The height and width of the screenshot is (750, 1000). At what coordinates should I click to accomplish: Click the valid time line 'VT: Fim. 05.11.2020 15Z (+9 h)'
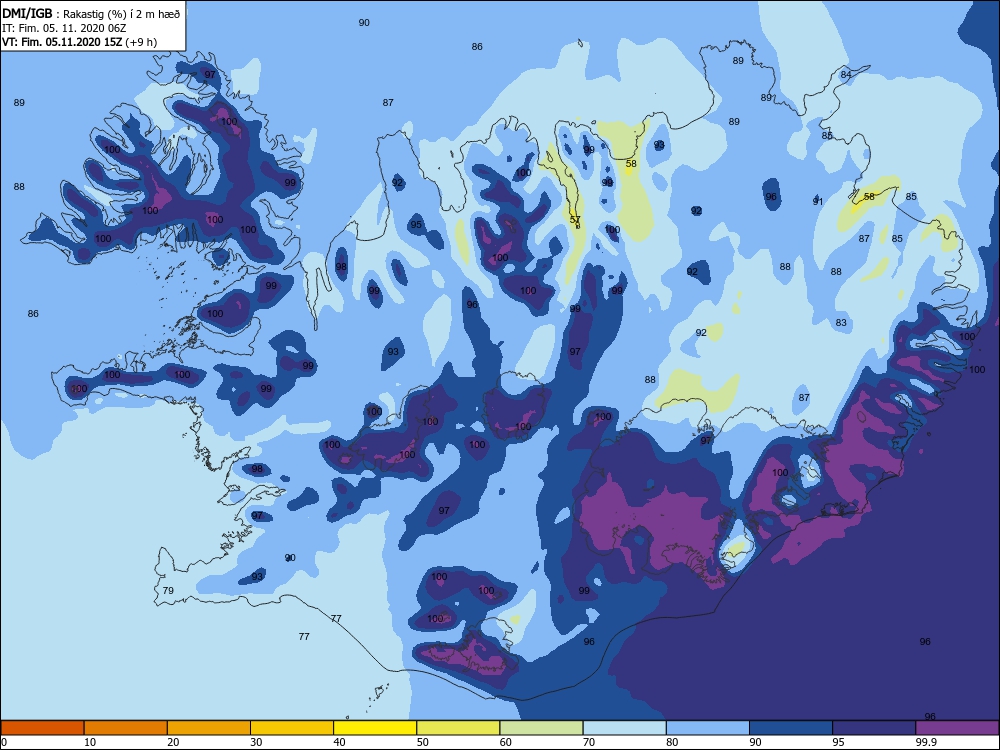click(79, 42)
